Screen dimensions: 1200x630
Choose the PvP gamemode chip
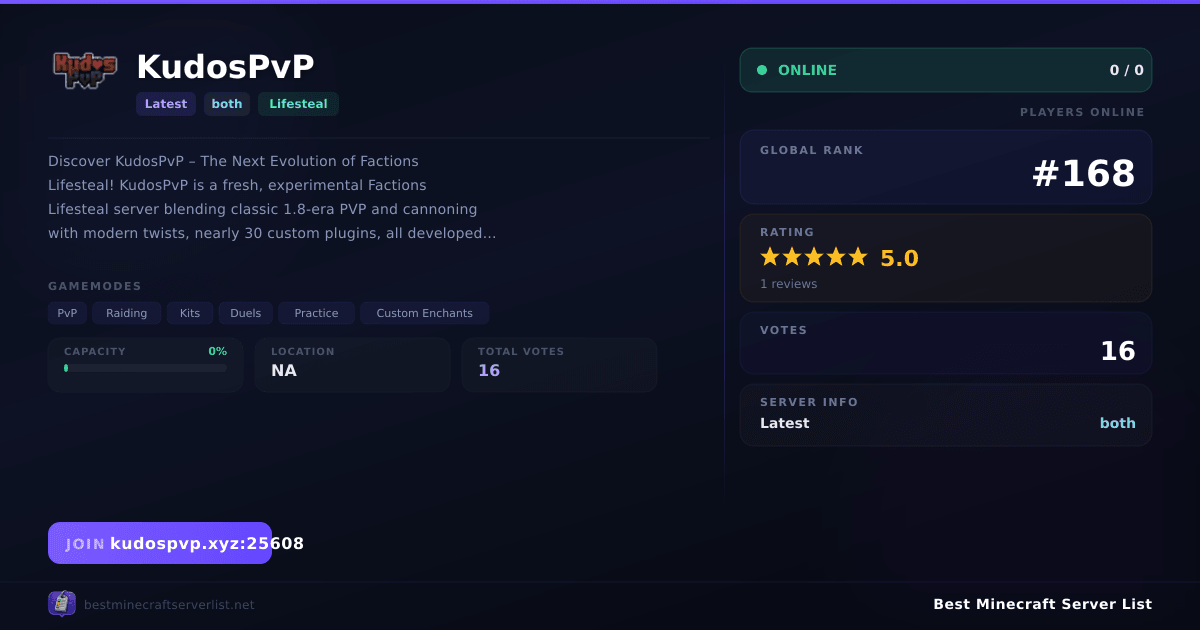pyautogui.click(x=67, y=313)
